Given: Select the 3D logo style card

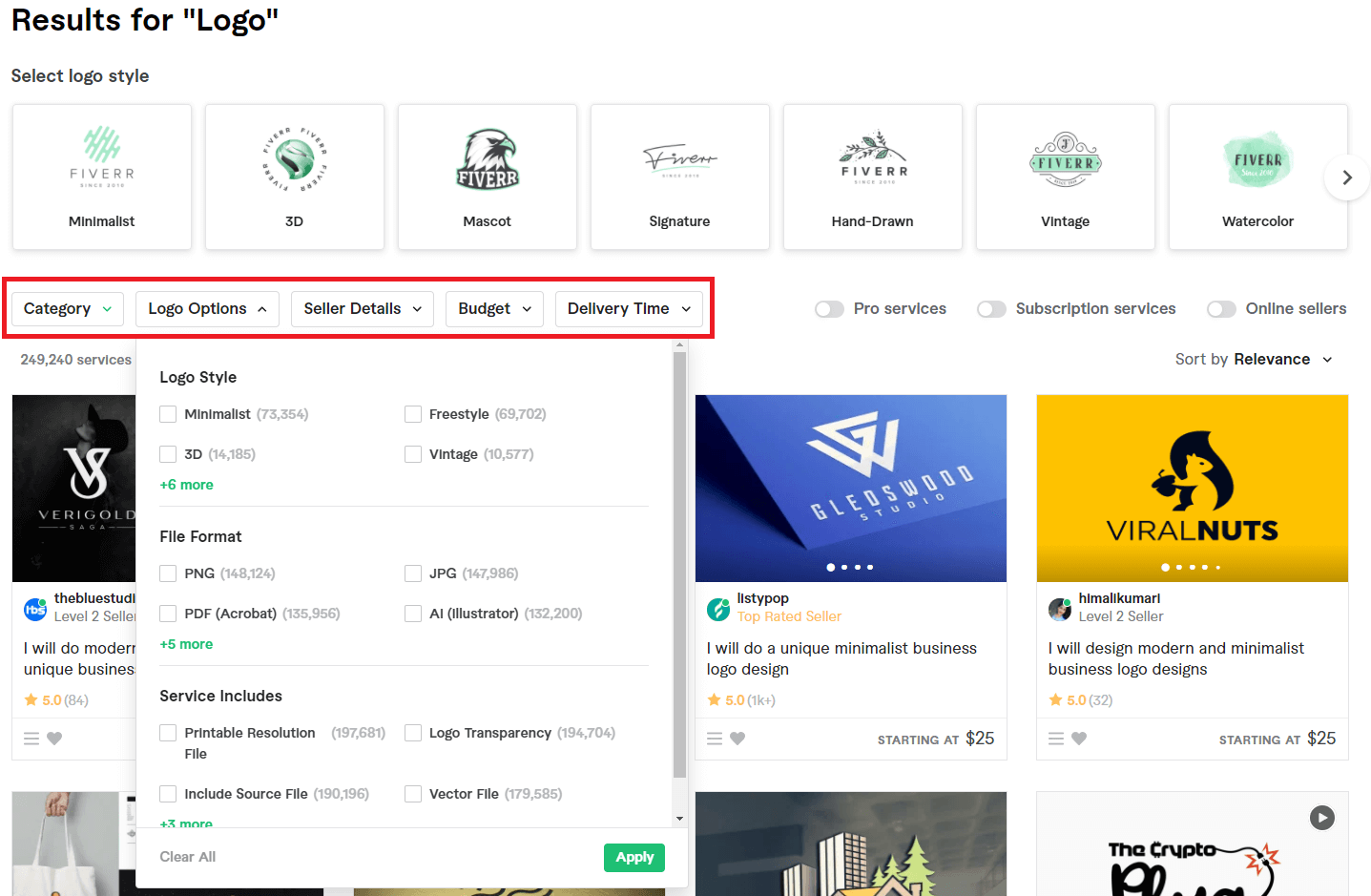Looking at the screenshot, I should tap(295, 177).
